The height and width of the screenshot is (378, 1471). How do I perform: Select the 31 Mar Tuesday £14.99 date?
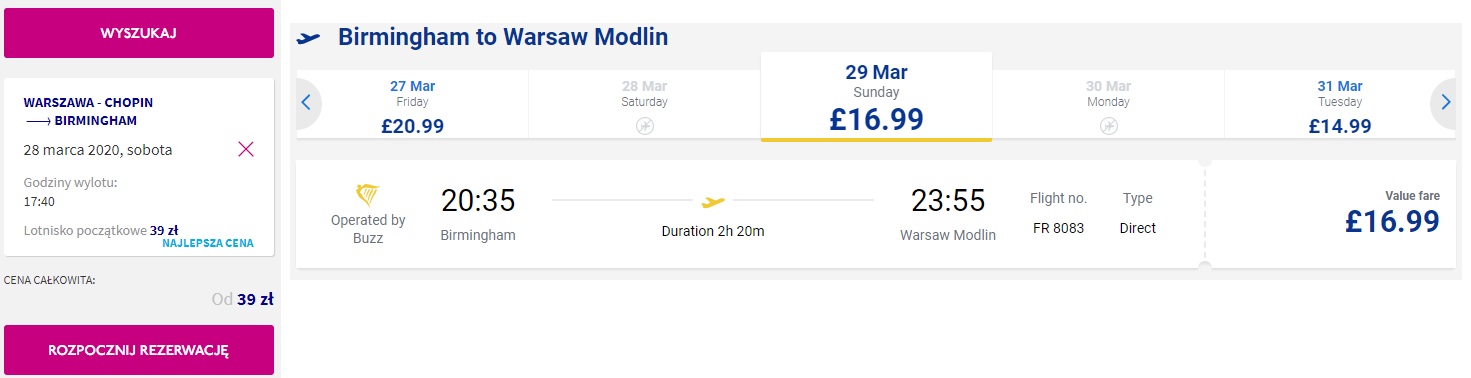1339,105
